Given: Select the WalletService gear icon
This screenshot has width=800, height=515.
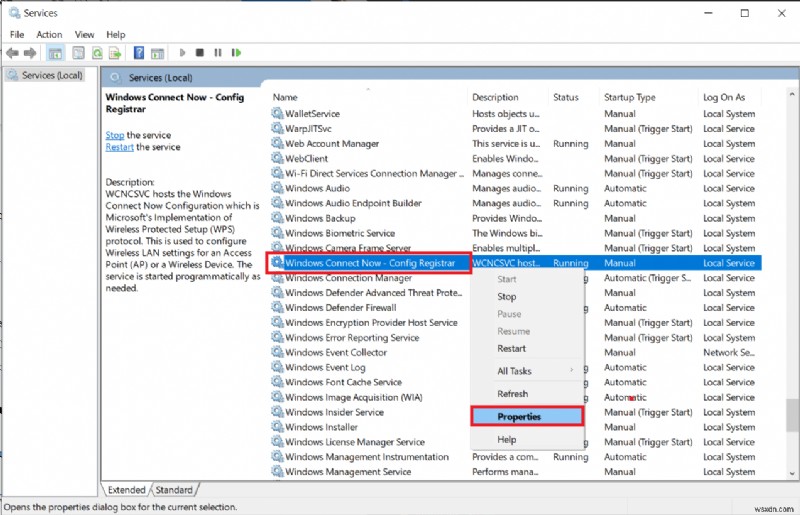Looking at the screenshot, I should tap(277, 113).
